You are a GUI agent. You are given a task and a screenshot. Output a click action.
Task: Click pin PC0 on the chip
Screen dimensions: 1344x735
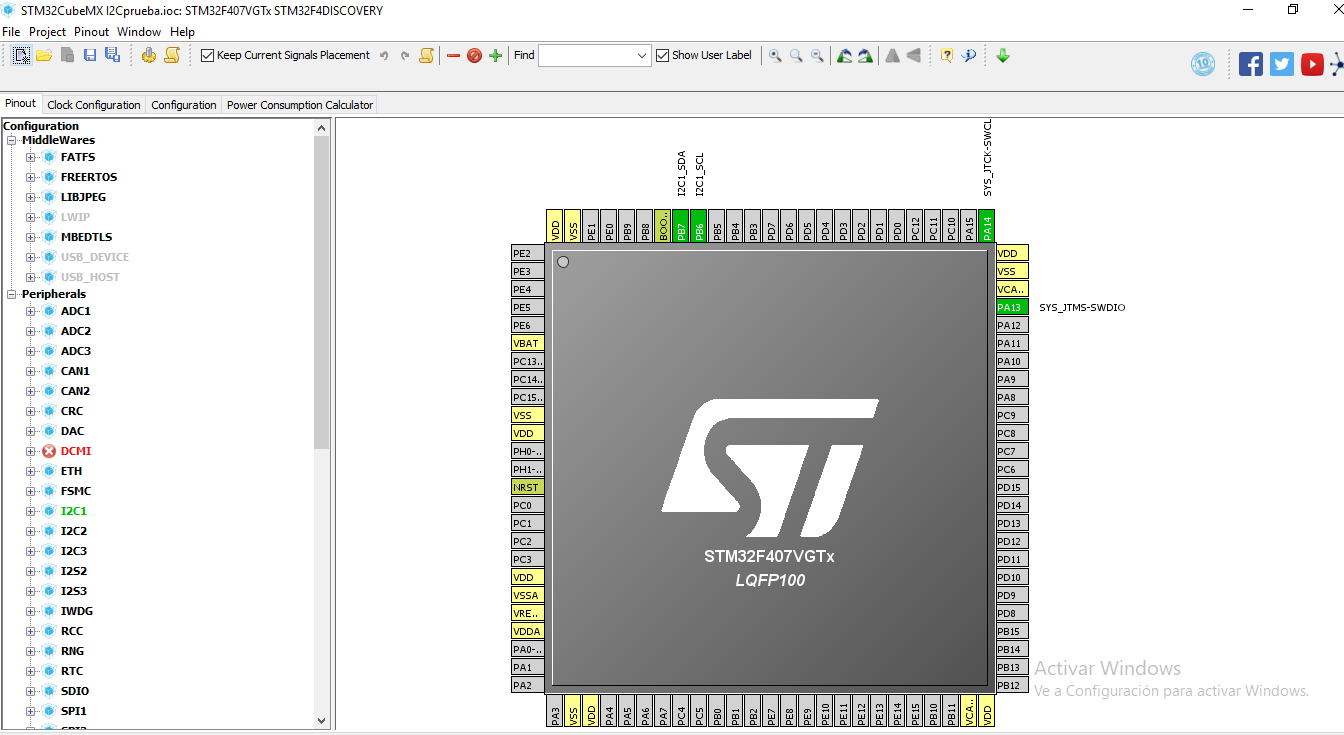527,505
